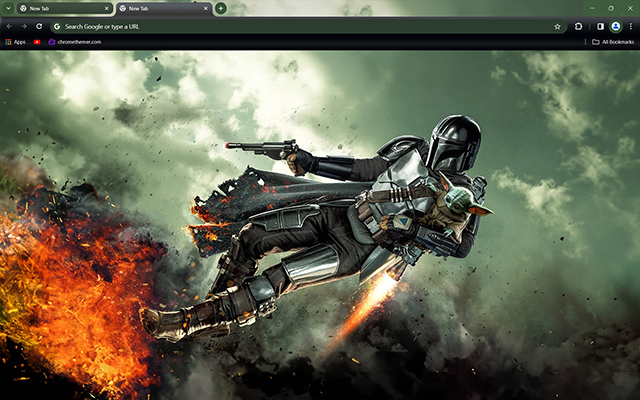Focus the Search Google or type a URL field
The height and width of the screenshot is (400, 640).
[x=309, y=27]
